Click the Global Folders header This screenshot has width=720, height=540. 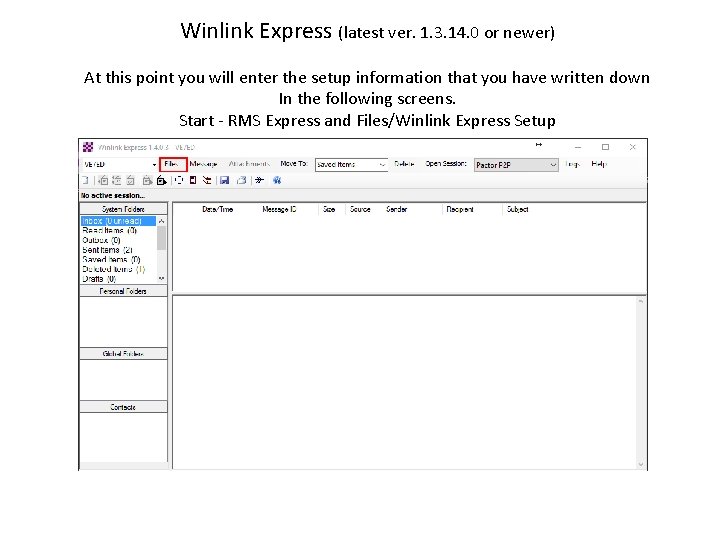coord(123,354)
